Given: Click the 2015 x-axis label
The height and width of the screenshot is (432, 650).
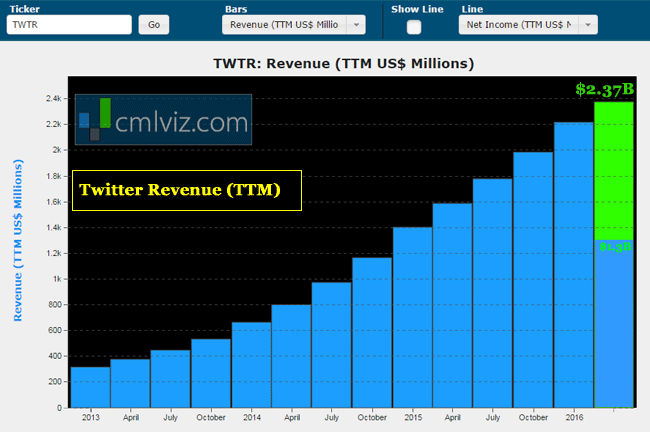Looking at the screenshot, I should tap(413, 417).
